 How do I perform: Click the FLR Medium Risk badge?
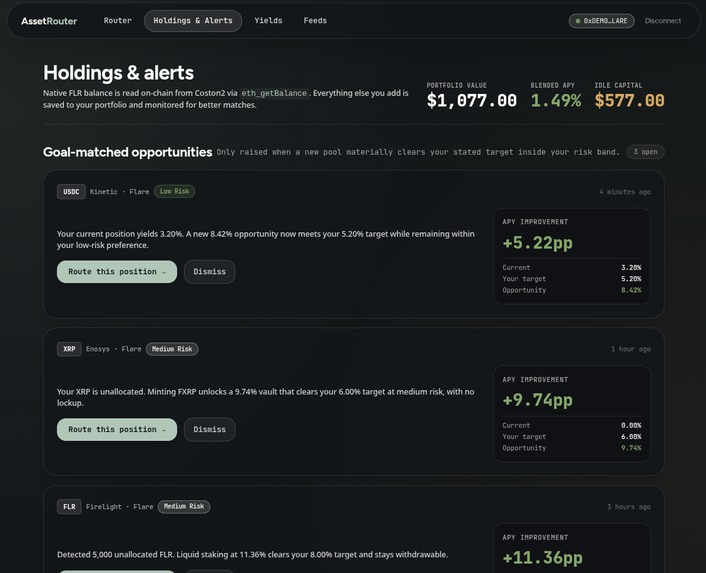184,506
